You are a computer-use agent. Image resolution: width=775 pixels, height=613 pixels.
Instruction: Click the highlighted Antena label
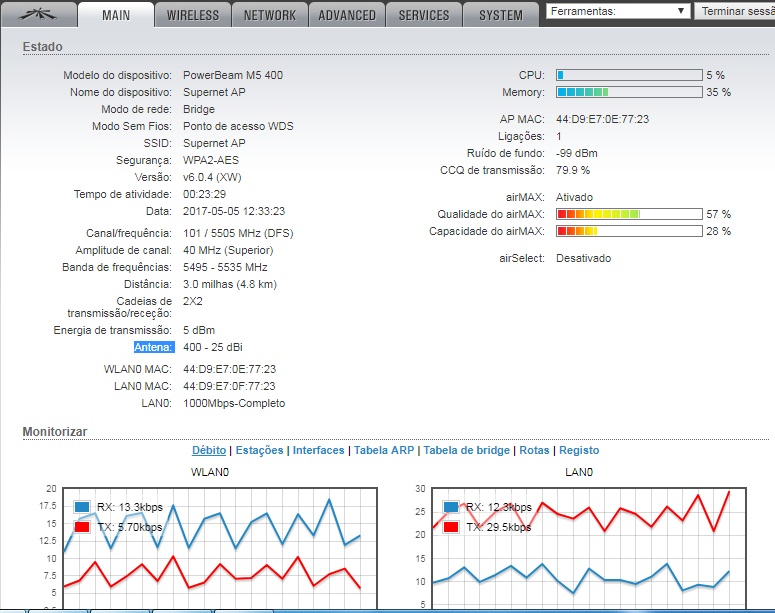click(154, 347)
